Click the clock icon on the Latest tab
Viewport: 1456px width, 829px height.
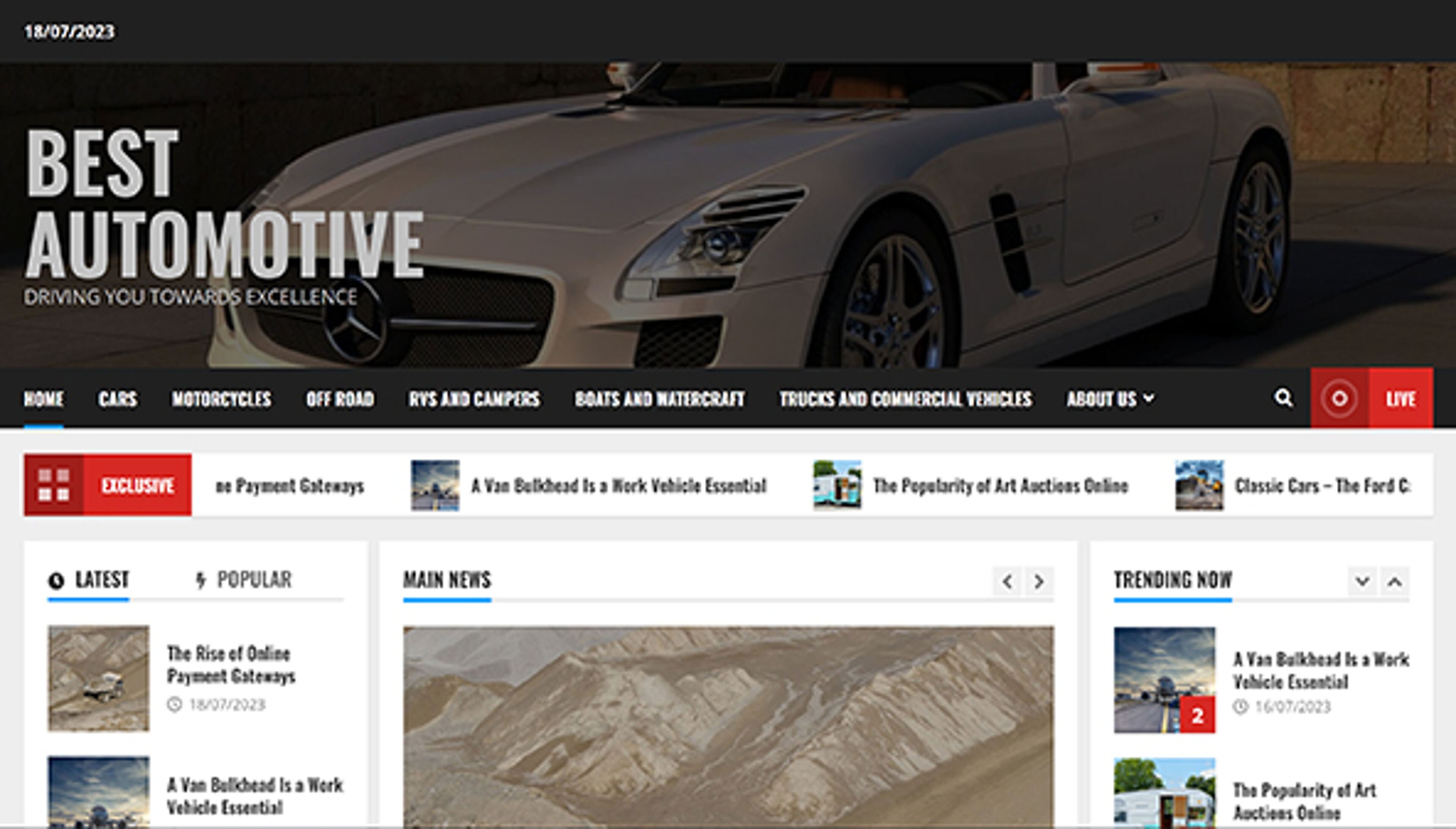(56, 580)
